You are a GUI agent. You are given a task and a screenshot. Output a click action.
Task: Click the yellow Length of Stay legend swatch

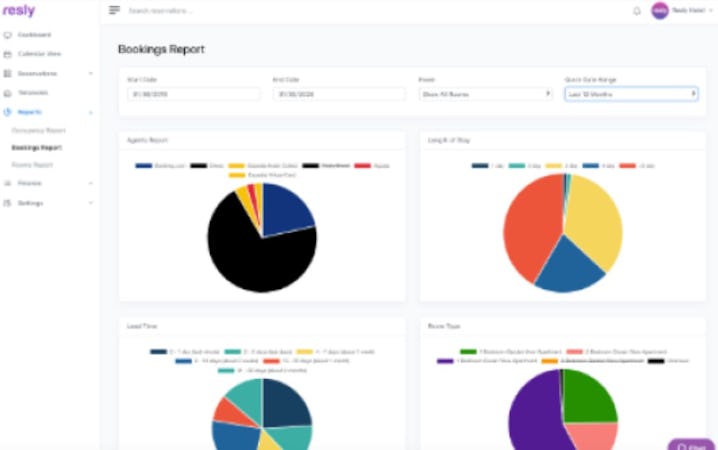554,166
